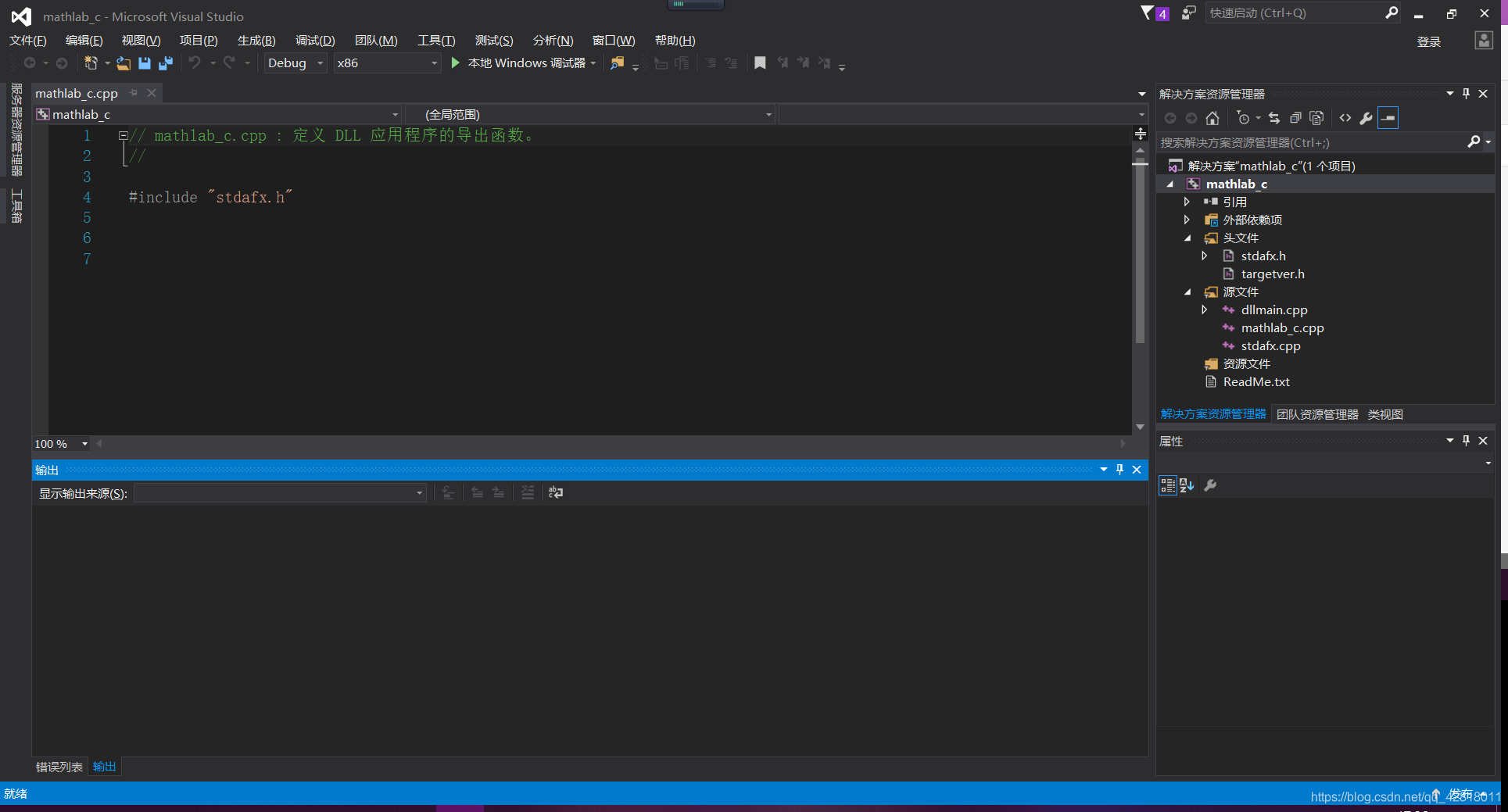Toggle word wrap in the 输出 panel
Screen dimensions: 1508x812
[x=556, y=492]
